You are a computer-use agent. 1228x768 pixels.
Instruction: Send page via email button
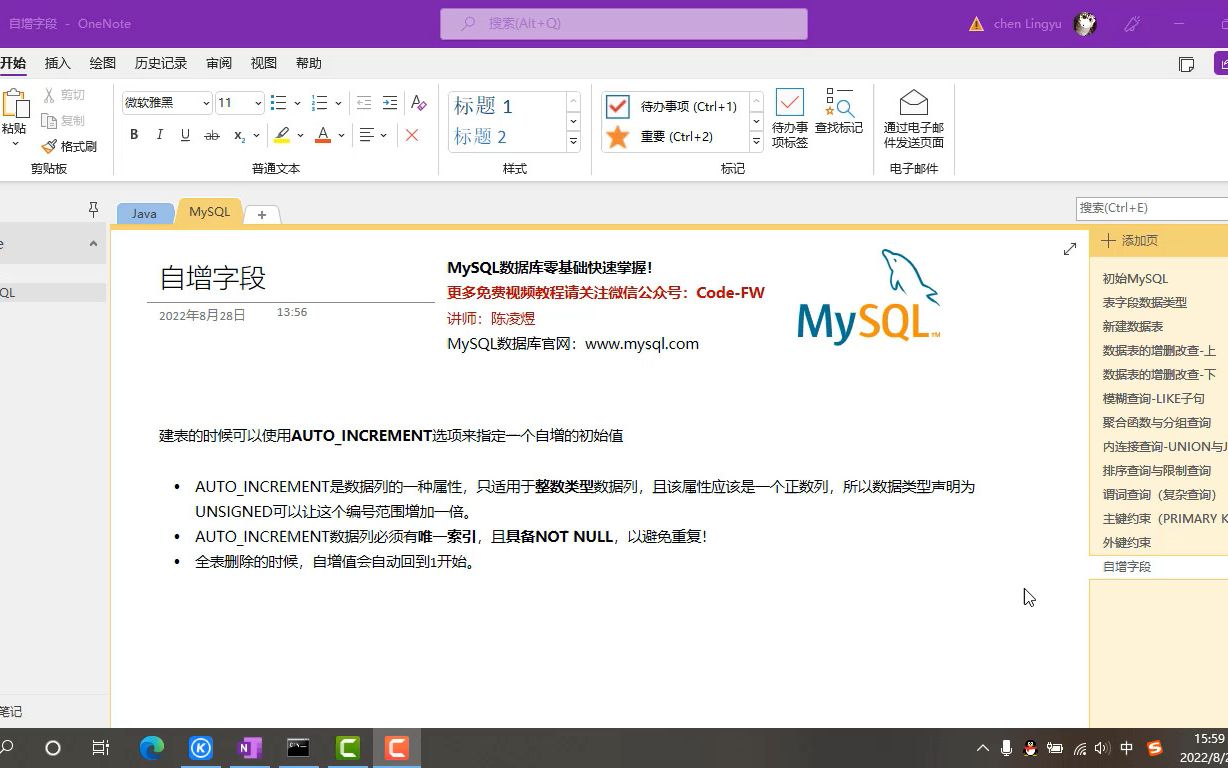pyautogui.click(x=914, y=120)
